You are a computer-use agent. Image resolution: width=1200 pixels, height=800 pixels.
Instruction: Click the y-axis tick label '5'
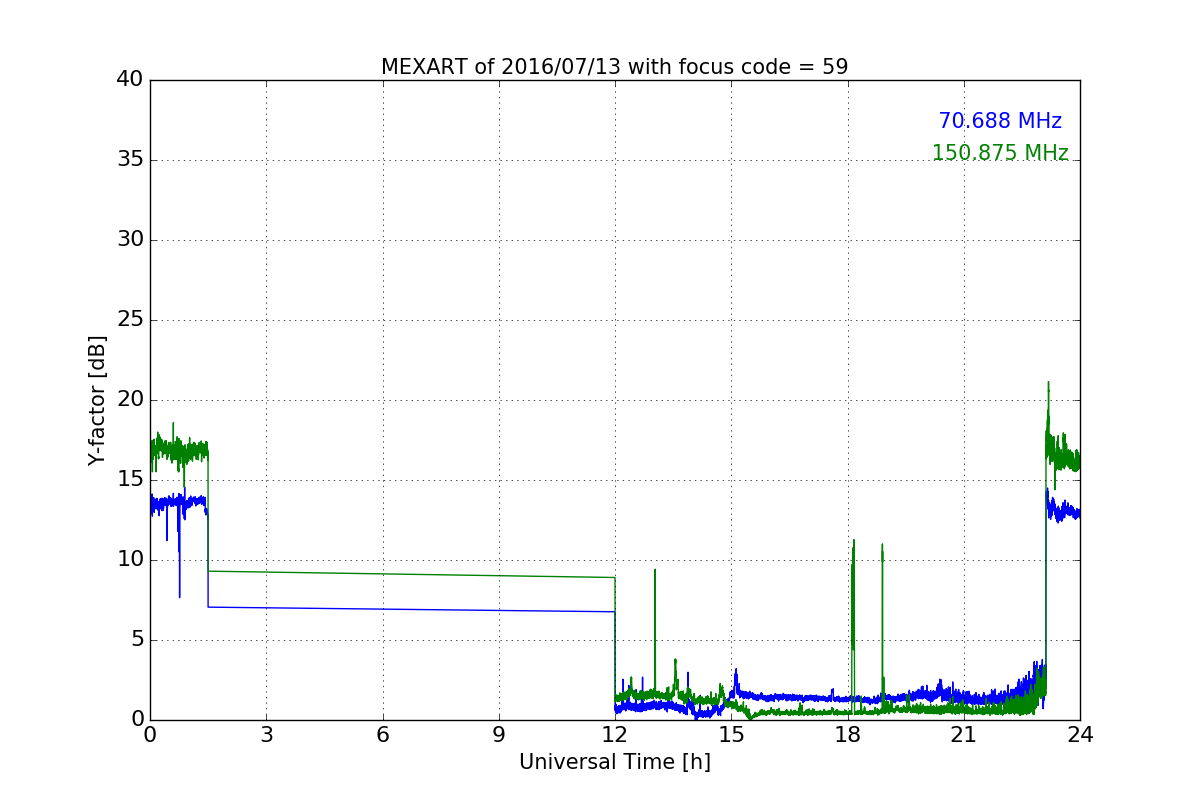[136, 640]
